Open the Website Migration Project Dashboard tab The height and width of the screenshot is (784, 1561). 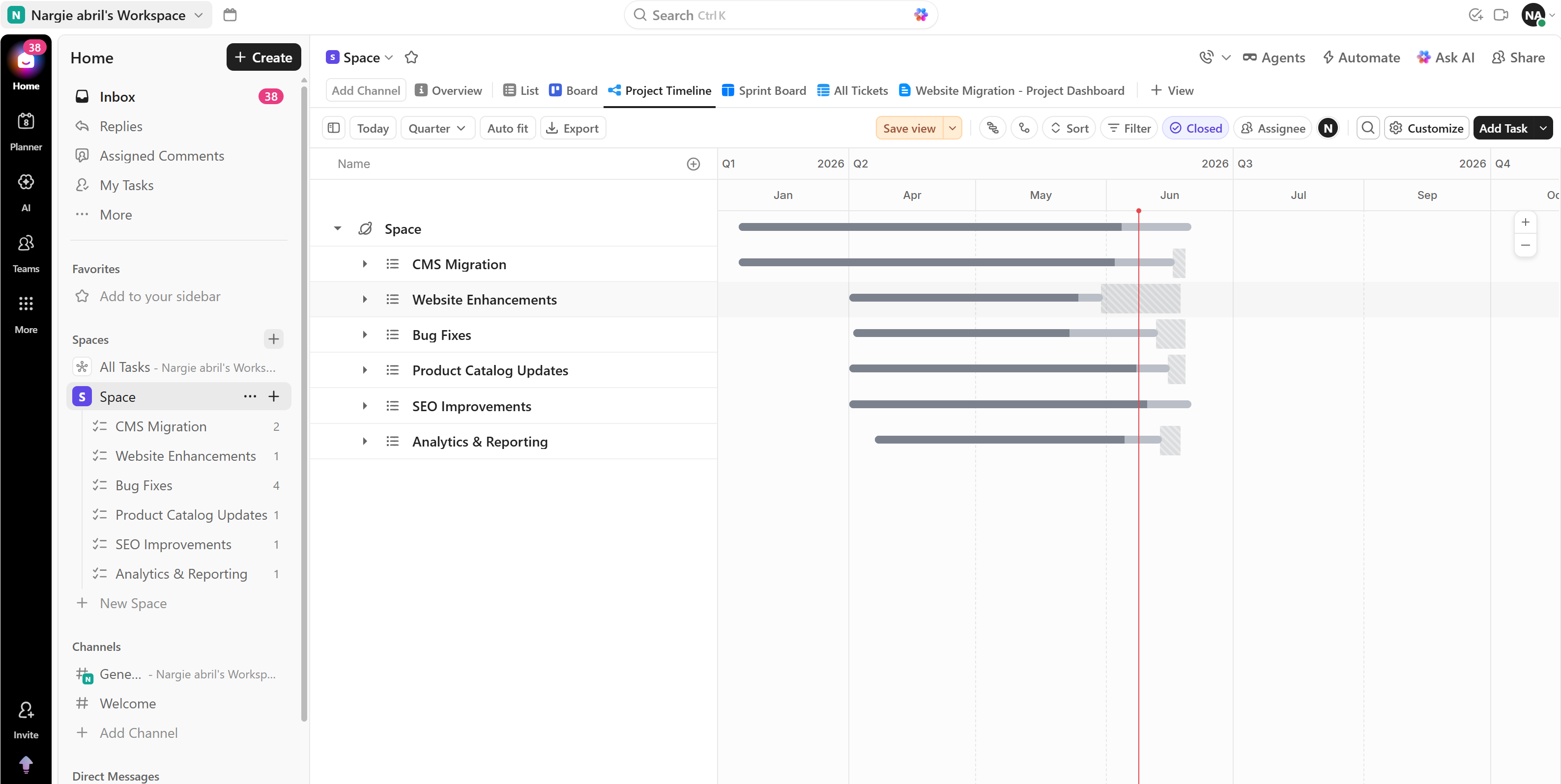point(1012,90)
